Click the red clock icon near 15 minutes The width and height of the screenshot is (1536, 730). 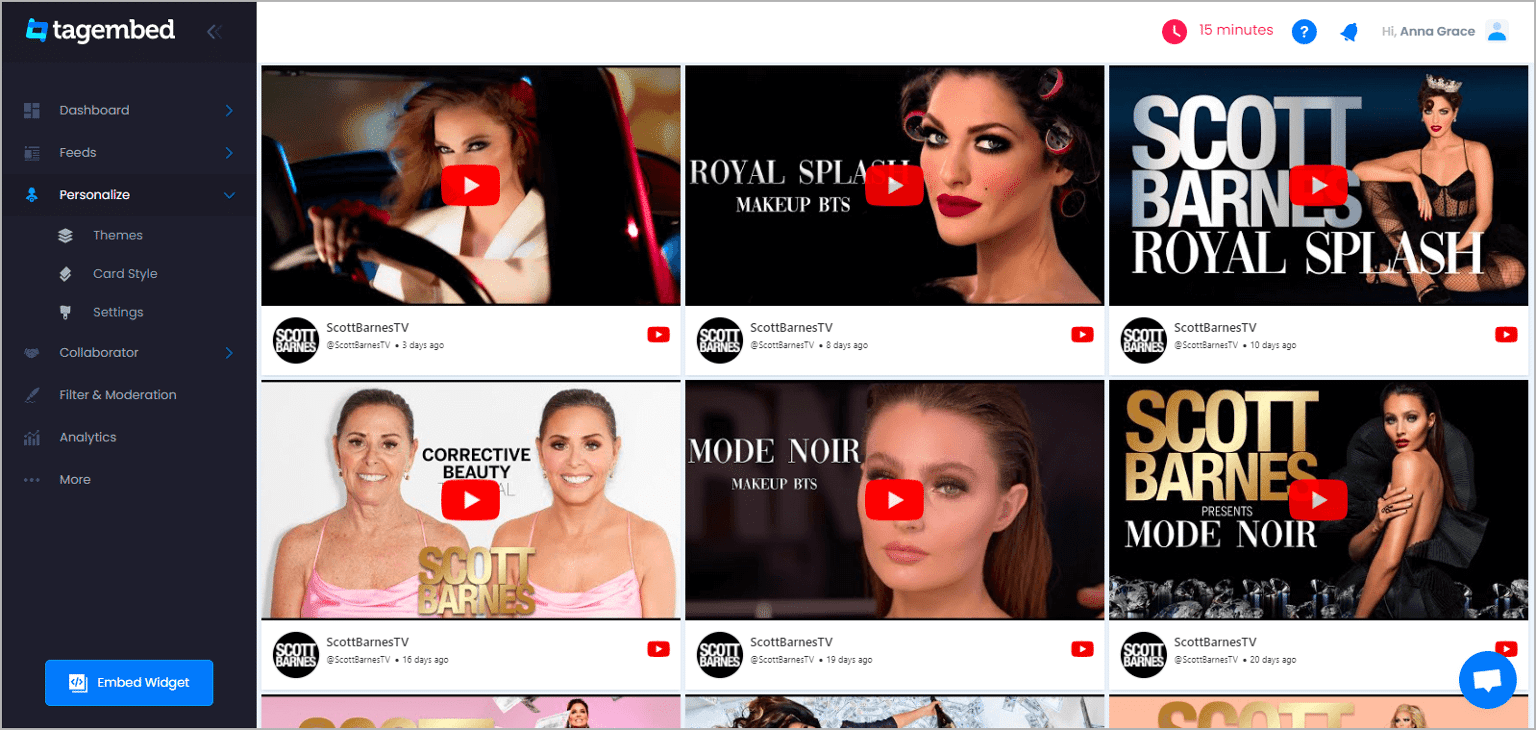[x=1174, y=31]
